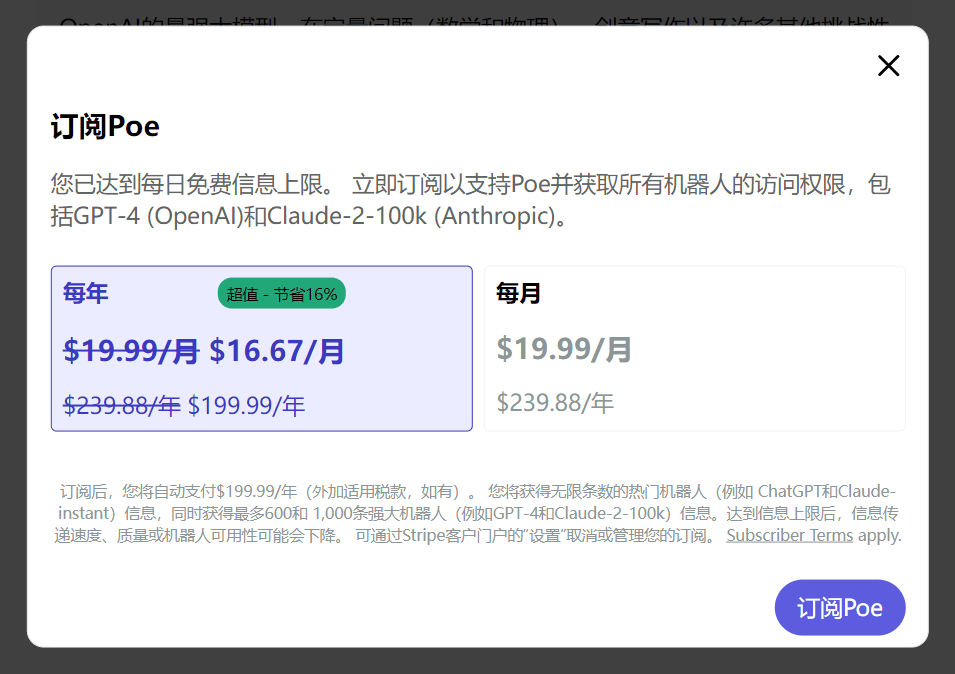Screen dimensions: 955x674
Task: Click the 订阅Poe dialog heading
Action: [x=105, y=127]
